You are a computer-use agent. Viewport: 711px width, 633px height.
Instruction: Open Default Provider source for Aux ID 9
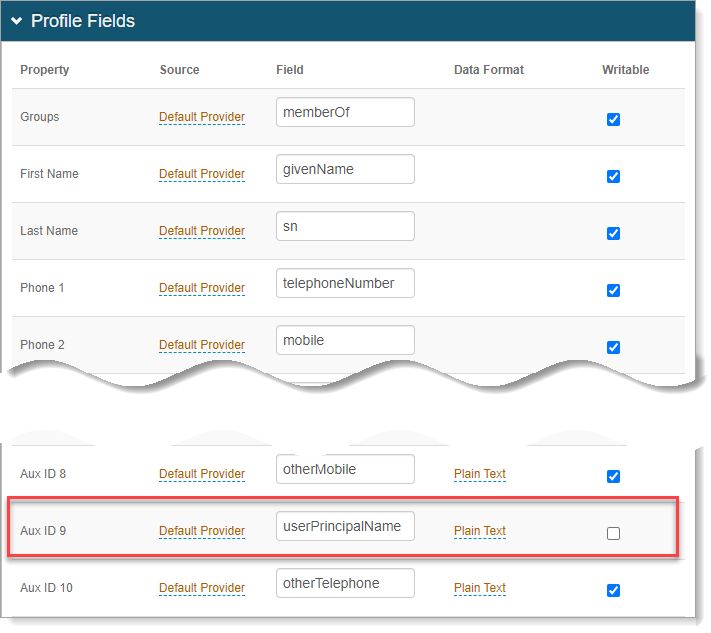tap(202, 531)
